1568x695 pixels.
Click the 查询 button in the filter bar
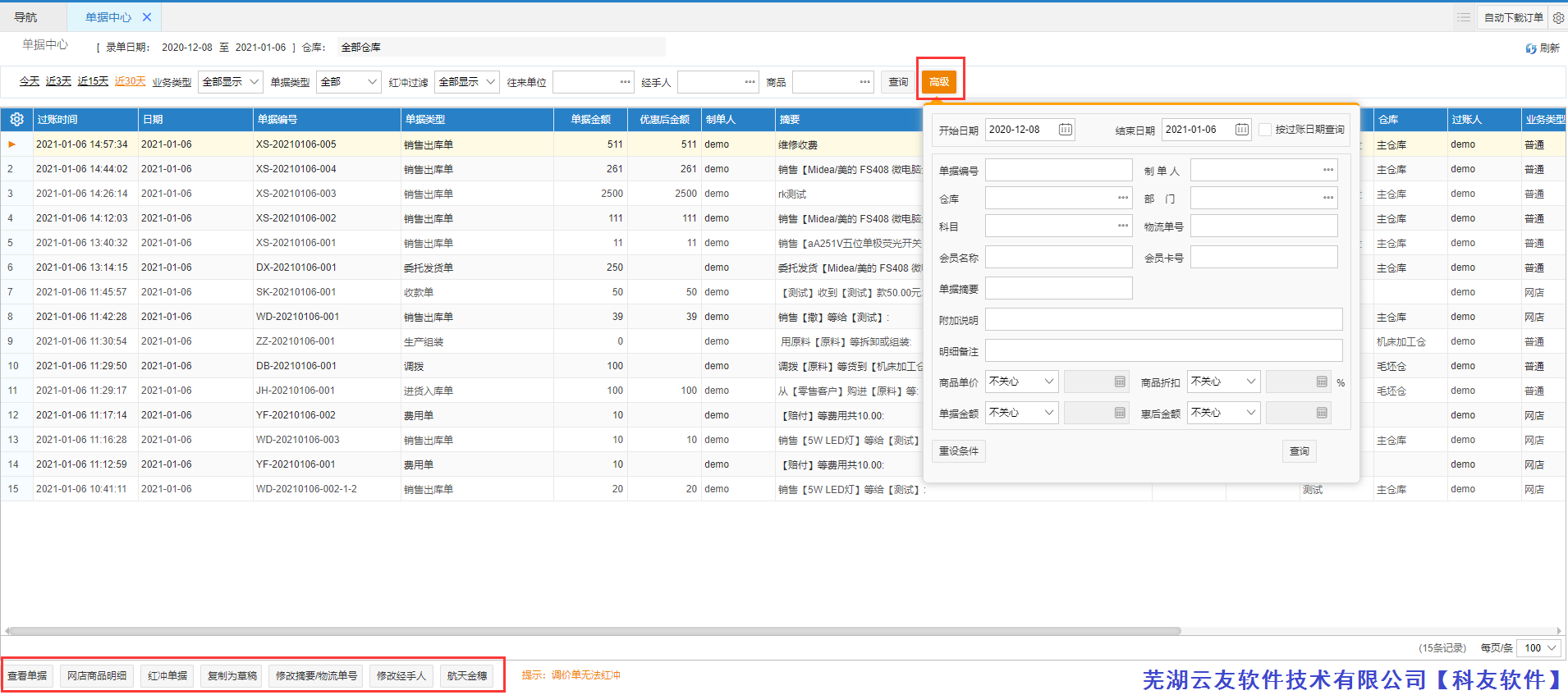pyautogui.click(x=898, y=82)
